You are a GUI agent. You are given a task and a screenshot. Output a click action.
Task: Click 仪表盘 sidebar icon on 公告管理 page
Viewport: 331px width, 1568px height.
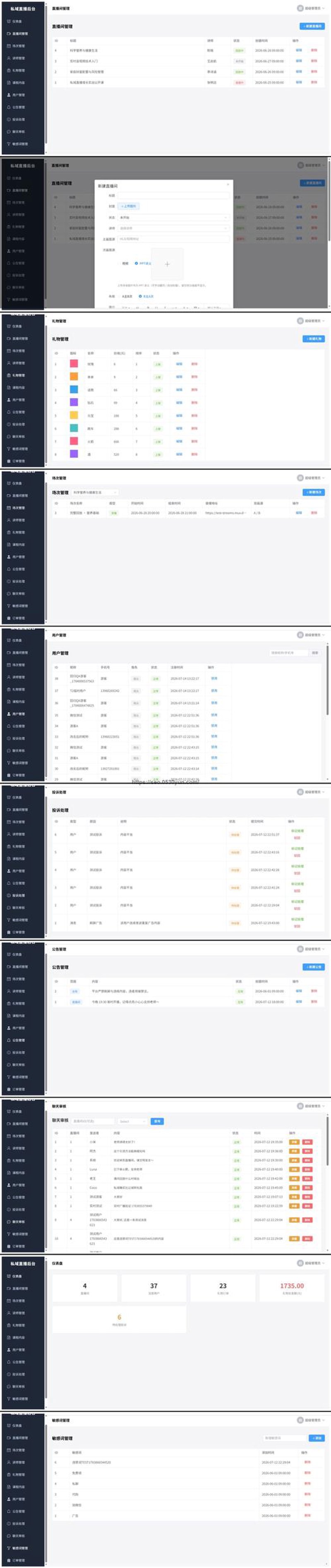point(9,954)
